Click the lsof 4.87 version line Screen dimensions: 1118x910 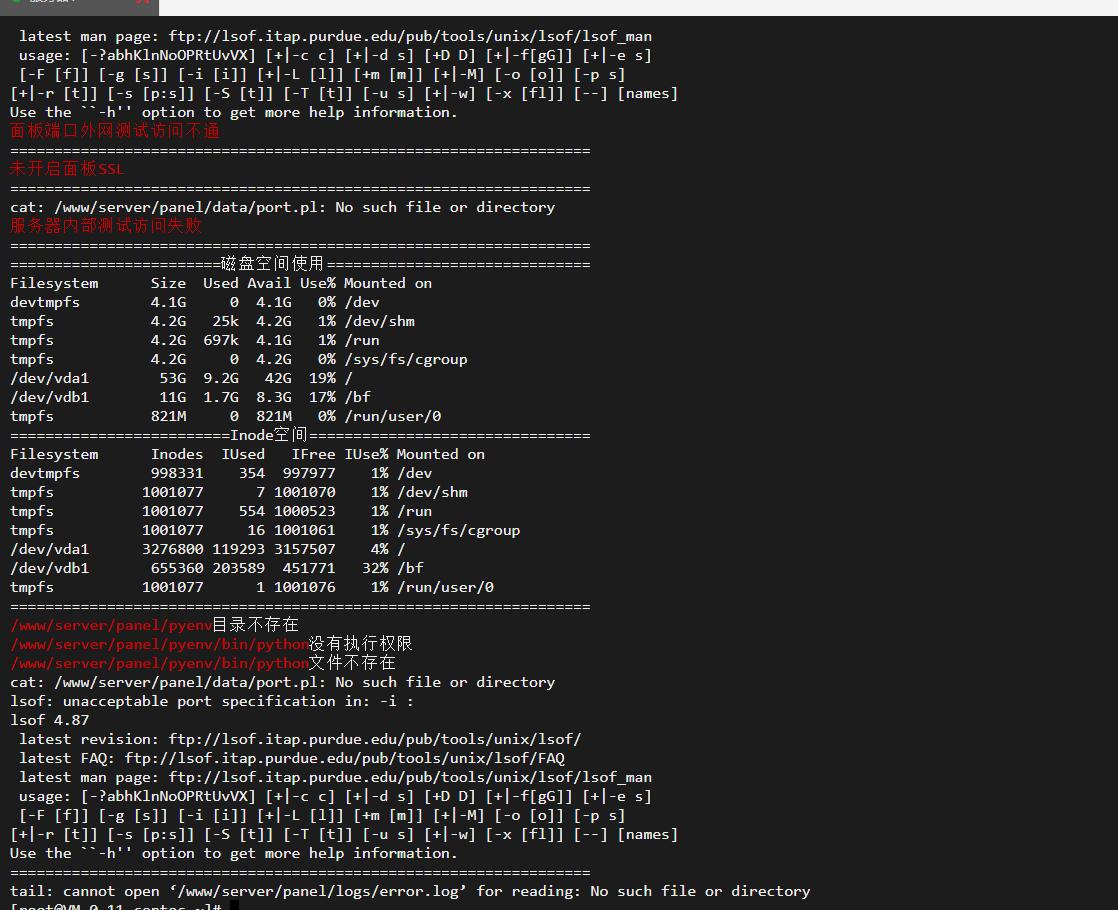(x=49, y=720)
